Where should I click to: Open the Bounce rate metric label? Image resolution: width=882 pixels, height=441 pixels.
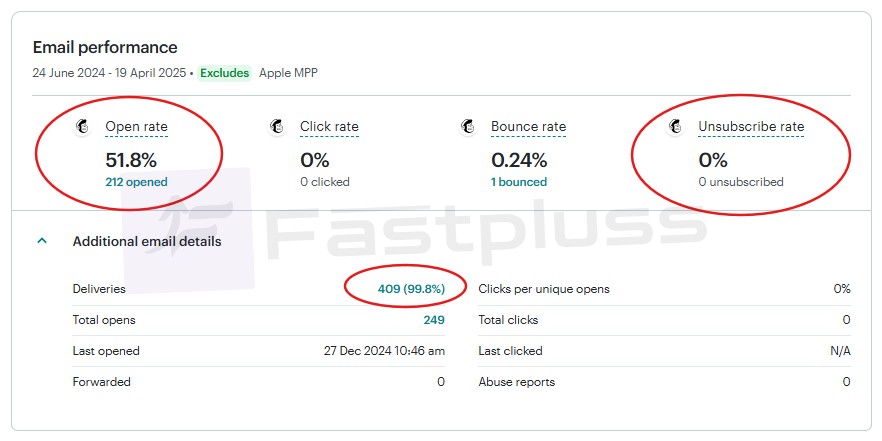pos(528,127)
